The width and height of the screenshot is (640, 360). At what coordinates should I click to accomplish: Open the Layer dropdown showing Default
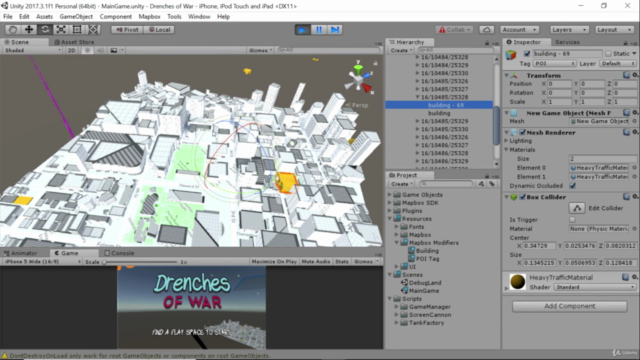click(618, 64)
